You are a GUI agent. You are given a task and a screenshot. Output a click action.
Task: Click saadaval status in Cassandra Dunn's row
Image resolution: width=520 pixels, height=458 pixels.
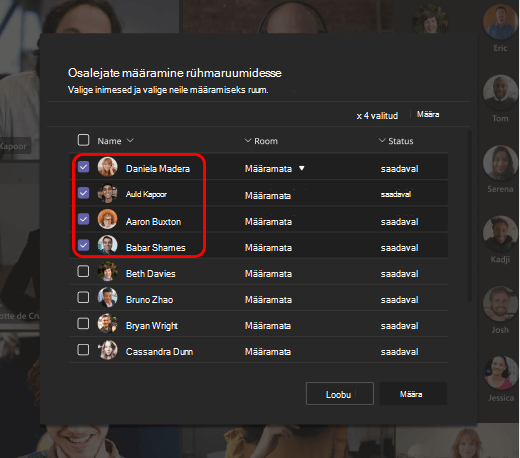click(x=399, y=352)
